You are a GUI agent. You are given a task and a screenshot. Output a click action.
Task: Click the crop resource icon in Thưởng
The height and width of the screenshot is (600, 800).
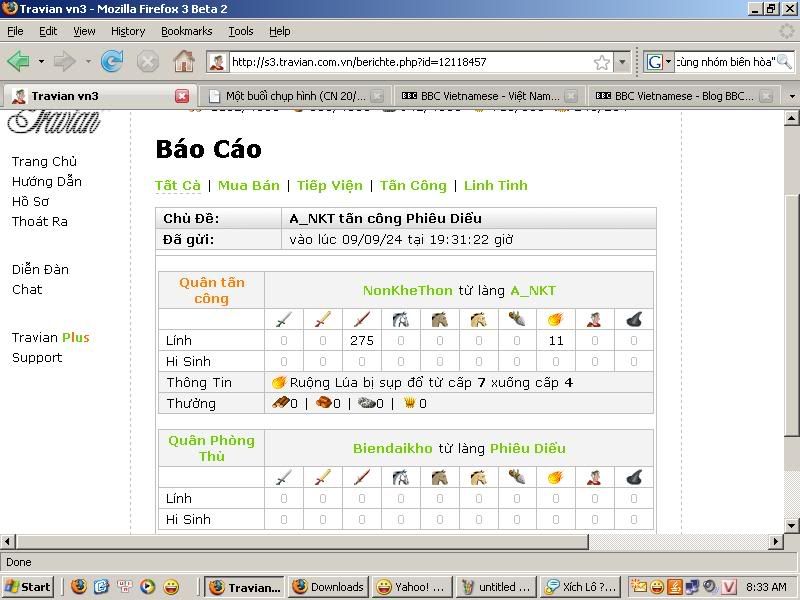point(409,403)
